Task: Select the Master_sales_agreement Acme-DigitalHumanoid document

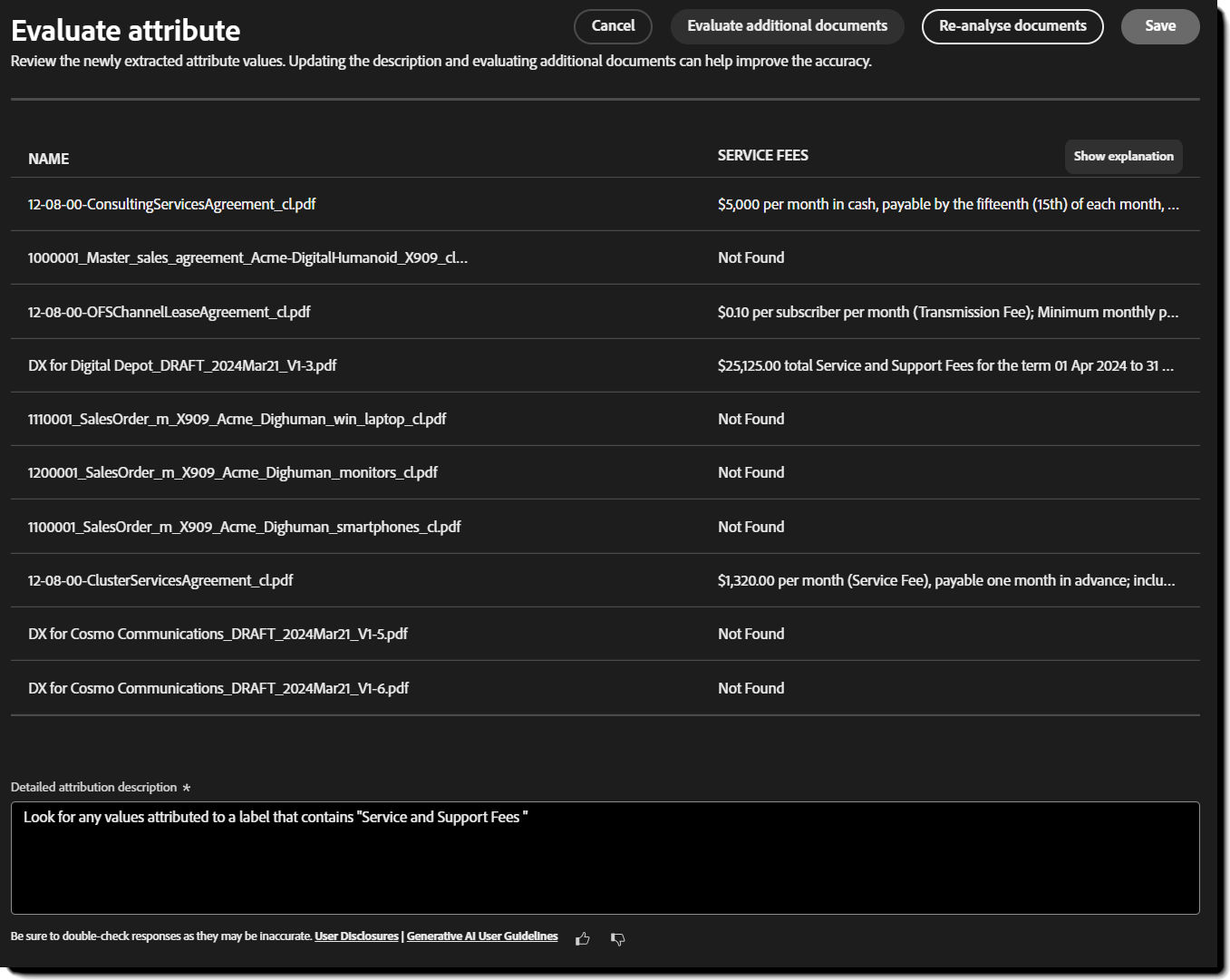Action: tap(247, 257)
